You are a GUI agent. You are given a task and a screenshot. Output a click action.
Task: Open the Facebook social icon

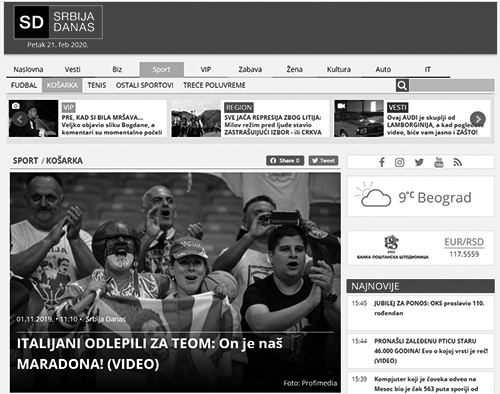tap(382, 162)
